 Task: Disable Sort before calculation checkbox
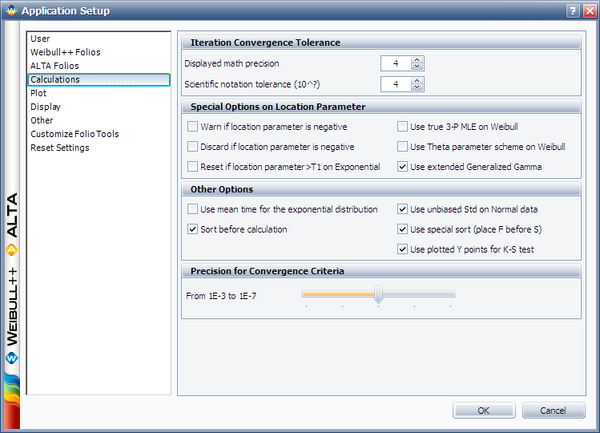[x=192, y=230]
